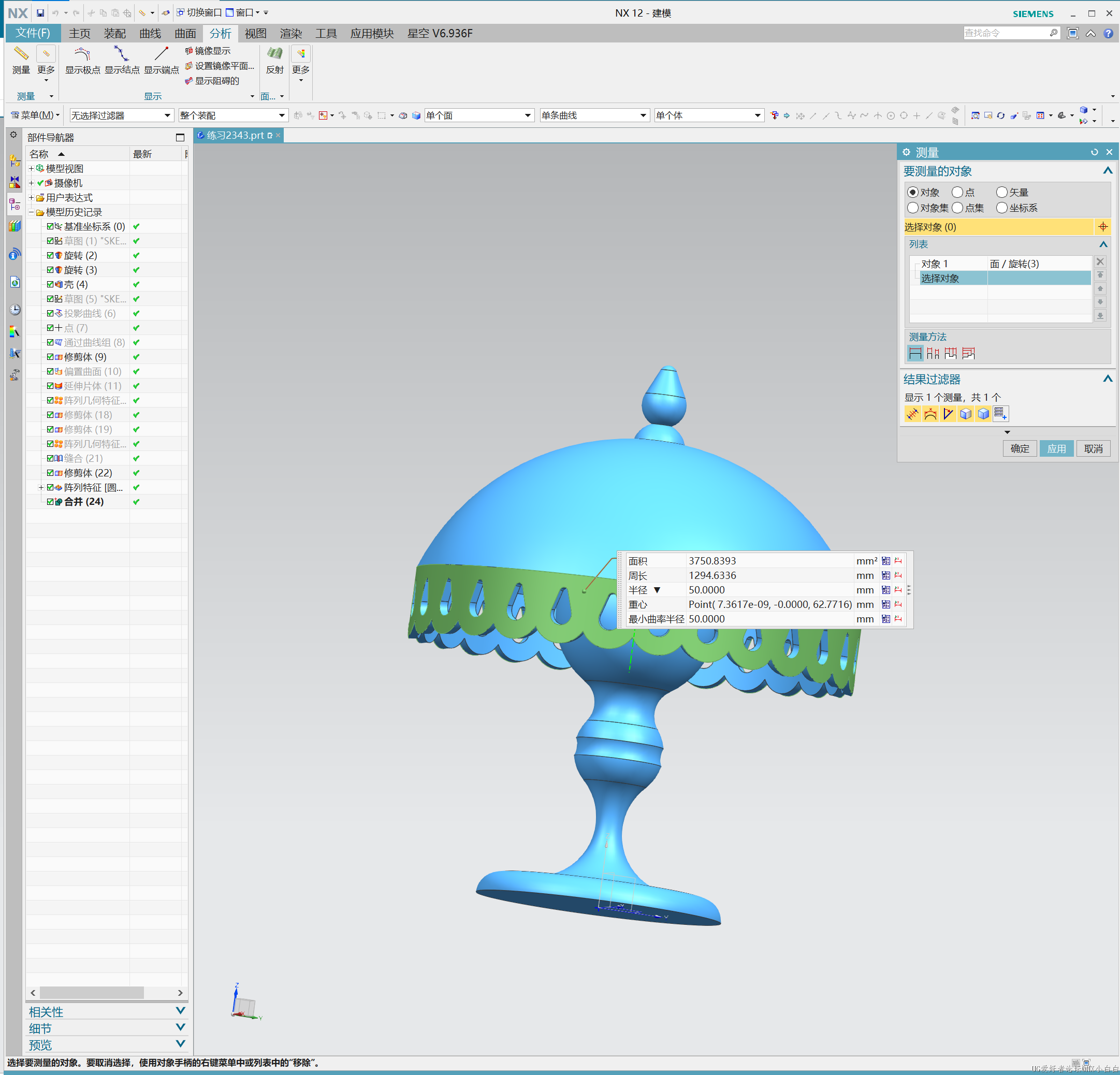The height and width of the screenshot is (1075, 1120).
Task: Toggle the angle result filter icon
Action: coord(948,413)
